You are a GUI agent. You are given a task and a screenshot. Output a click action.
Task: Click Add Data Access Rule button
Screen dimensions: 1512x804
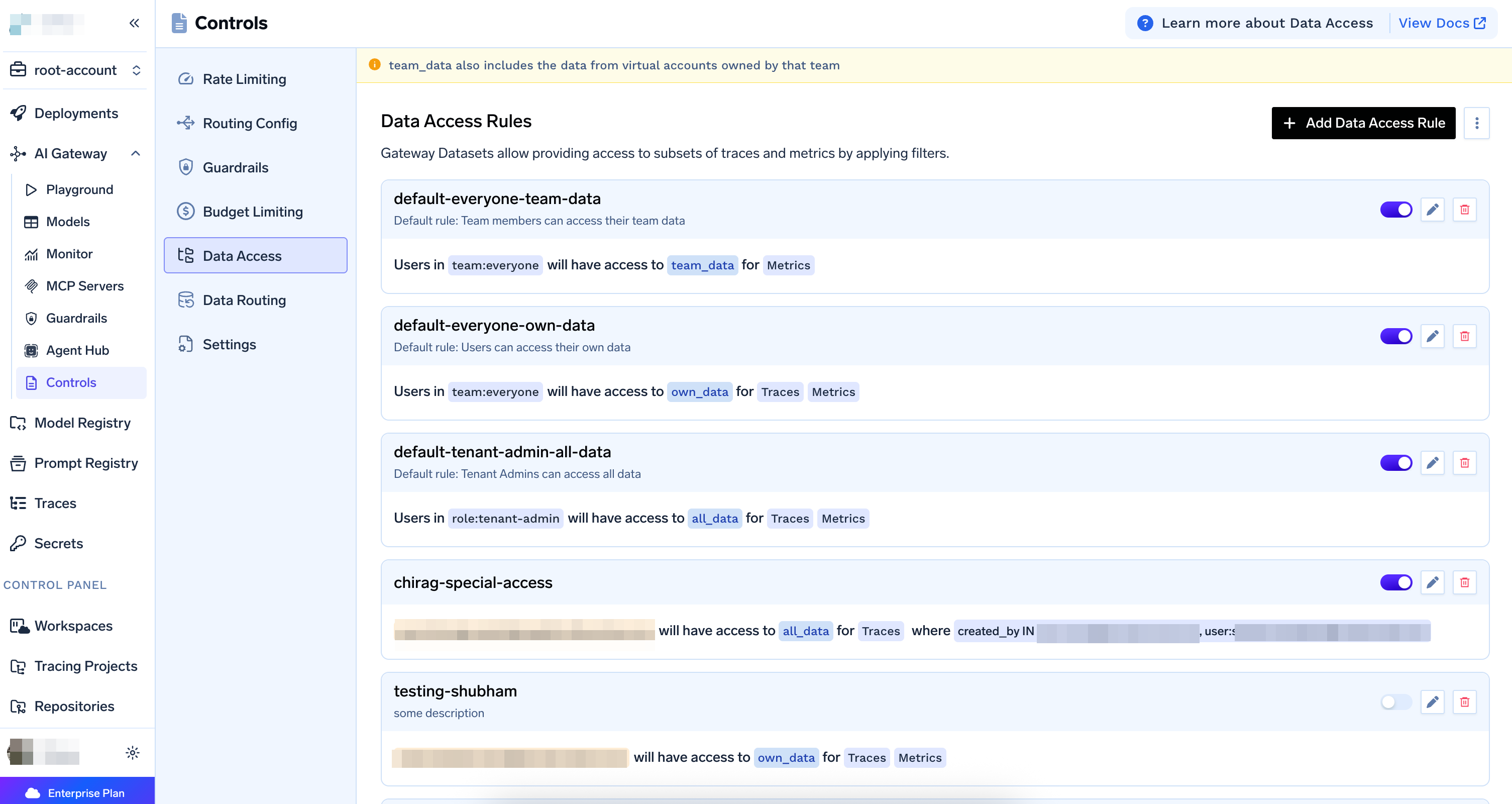[1363, 123]
